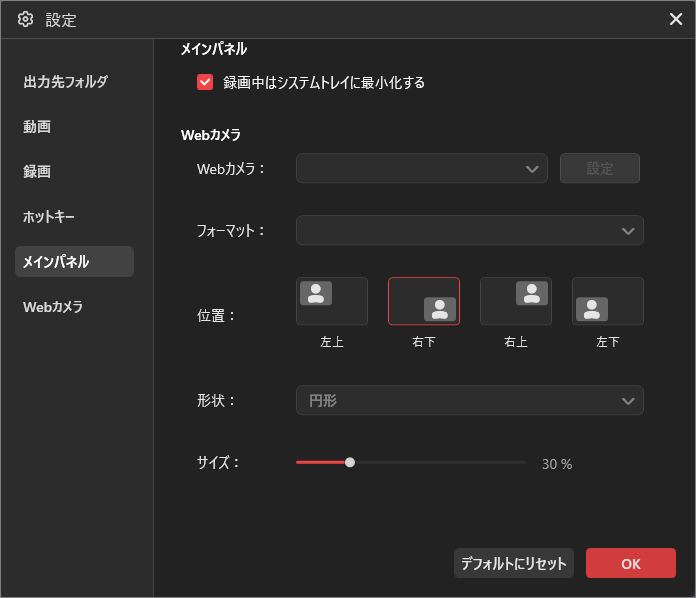Click the Webカメラ section heading
The image size is (696, 598).
click(x=211, y=135)
